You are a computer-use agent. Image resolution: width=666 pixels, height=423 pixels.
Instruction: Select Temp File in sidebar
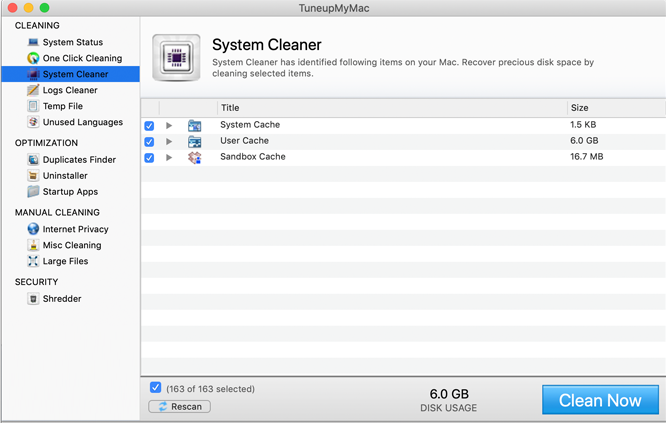pyautogui.click(x=62, y=106)
